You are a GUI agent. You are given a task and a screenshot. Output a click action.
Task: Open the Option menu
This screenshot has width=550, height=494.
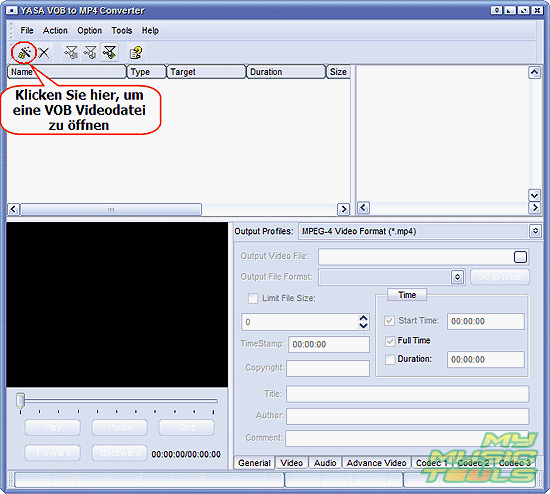tap(89, 31)
